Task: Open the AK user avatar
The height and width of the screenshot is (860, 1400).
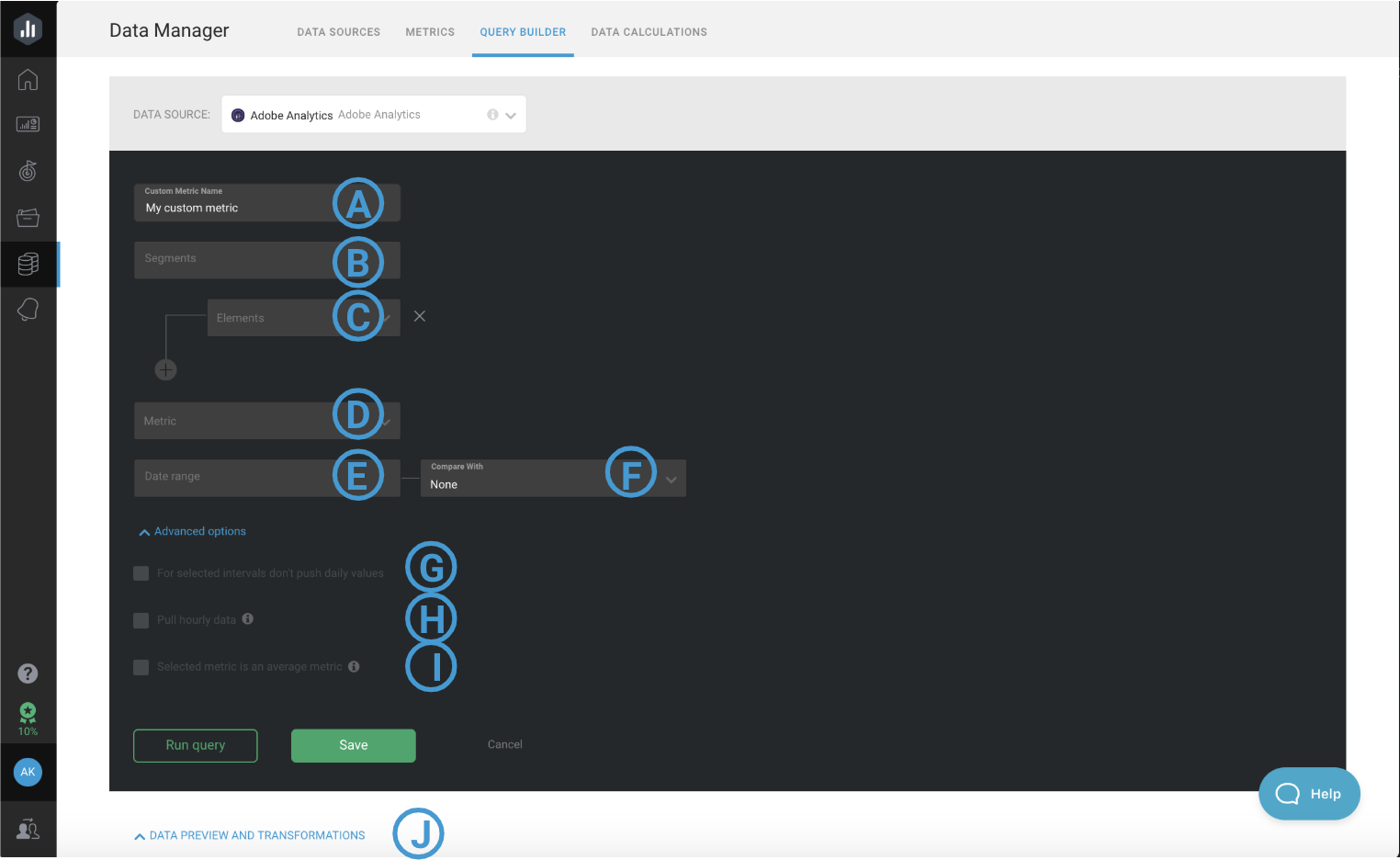Action: pyautogui.click(x=28, y=772)
